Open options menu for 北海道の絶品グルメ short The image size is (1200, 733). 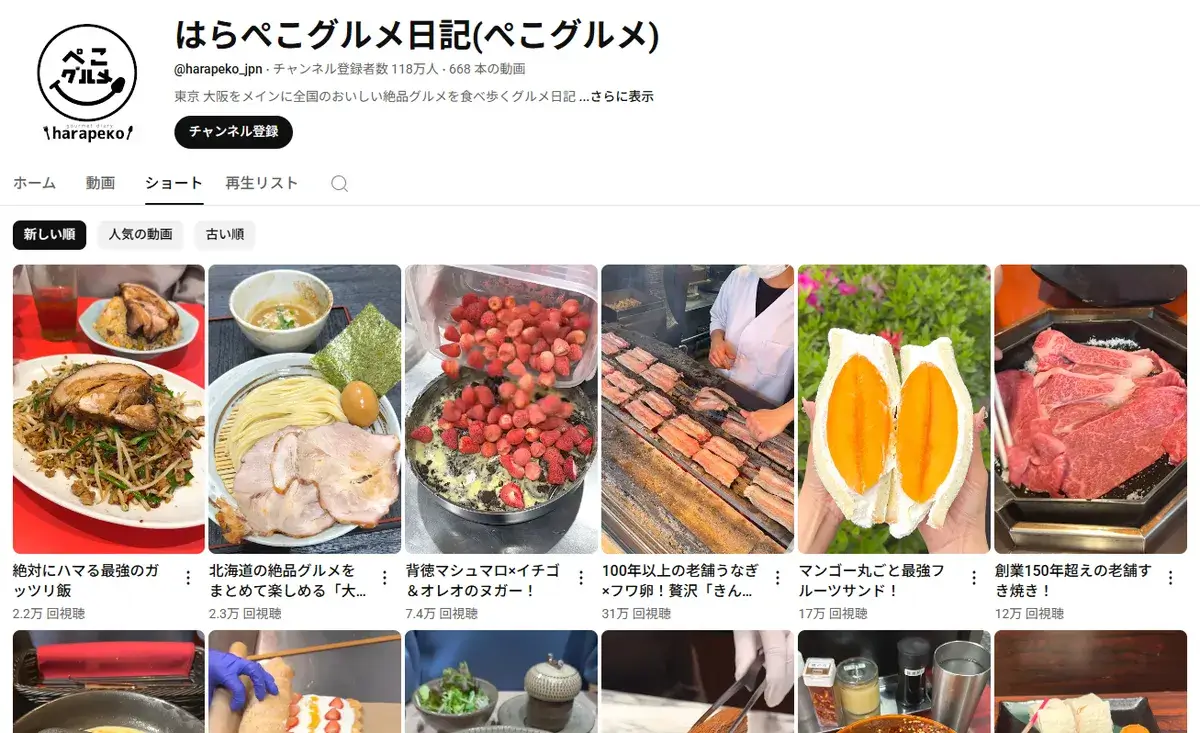tap(384, 578)
